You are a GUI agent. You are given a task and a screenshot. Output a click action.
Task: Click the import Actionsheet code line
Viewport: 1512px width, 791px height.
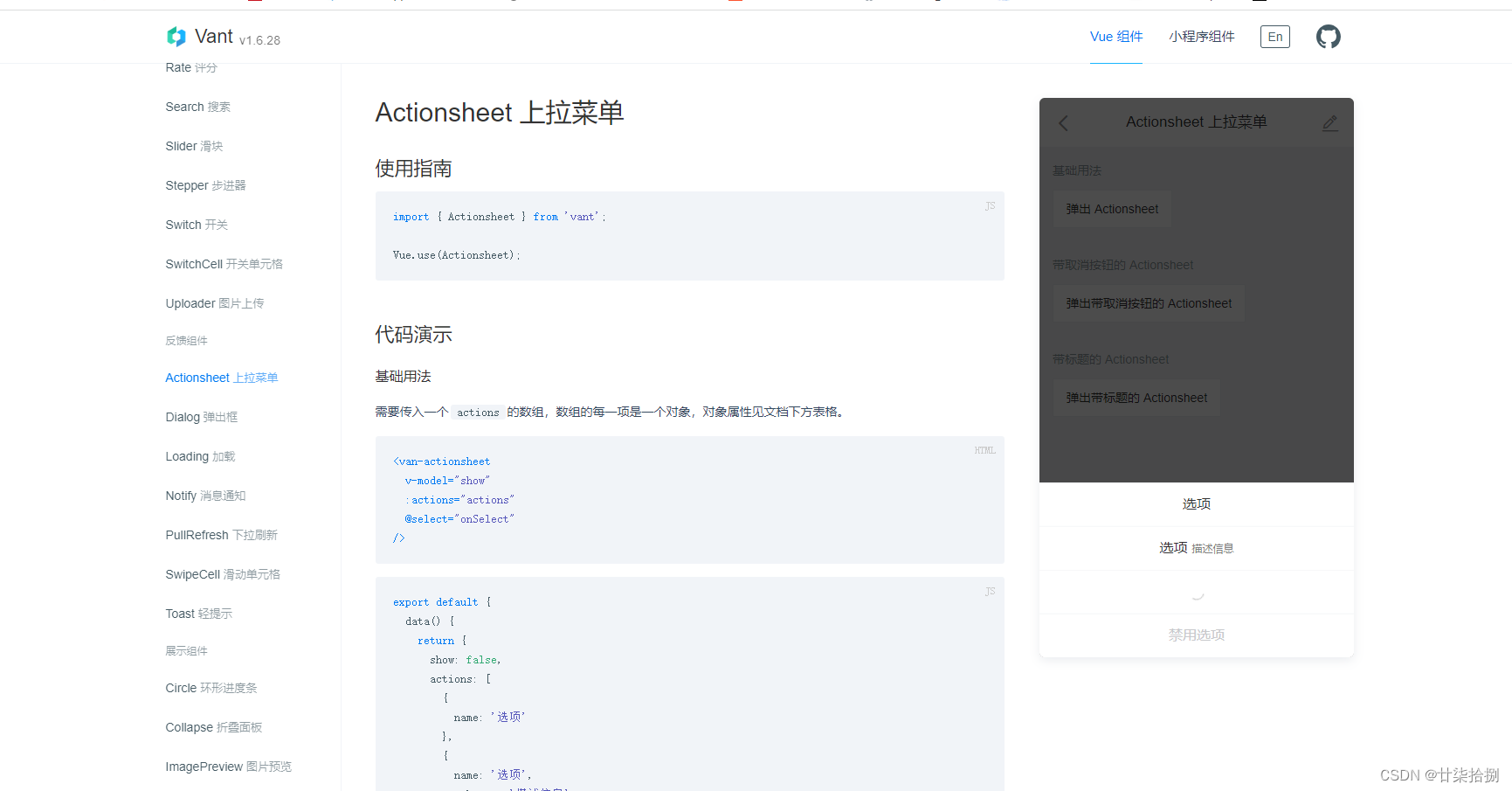coord(499,217)
